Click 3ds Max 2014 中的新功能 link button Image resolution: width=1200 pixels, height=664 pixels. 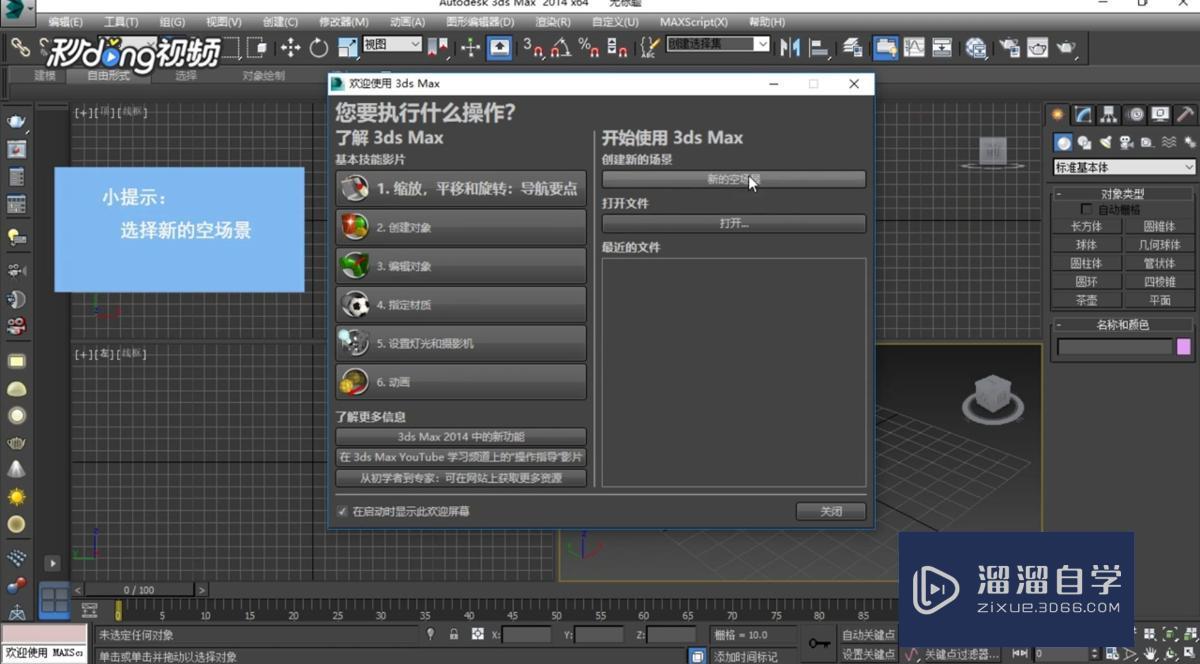tap(461, 437)
